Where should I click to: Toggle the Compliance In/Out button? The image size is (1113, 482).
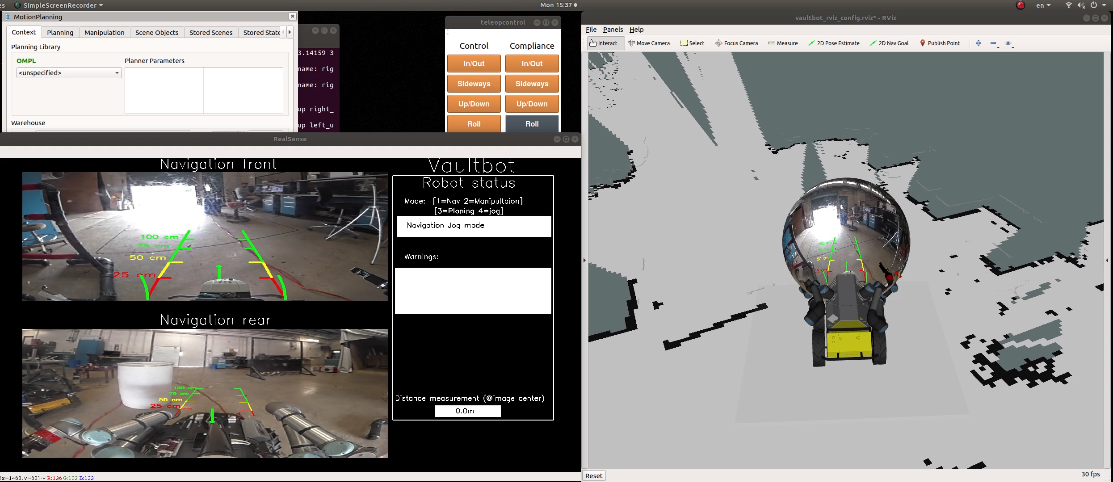pos(532,63)
